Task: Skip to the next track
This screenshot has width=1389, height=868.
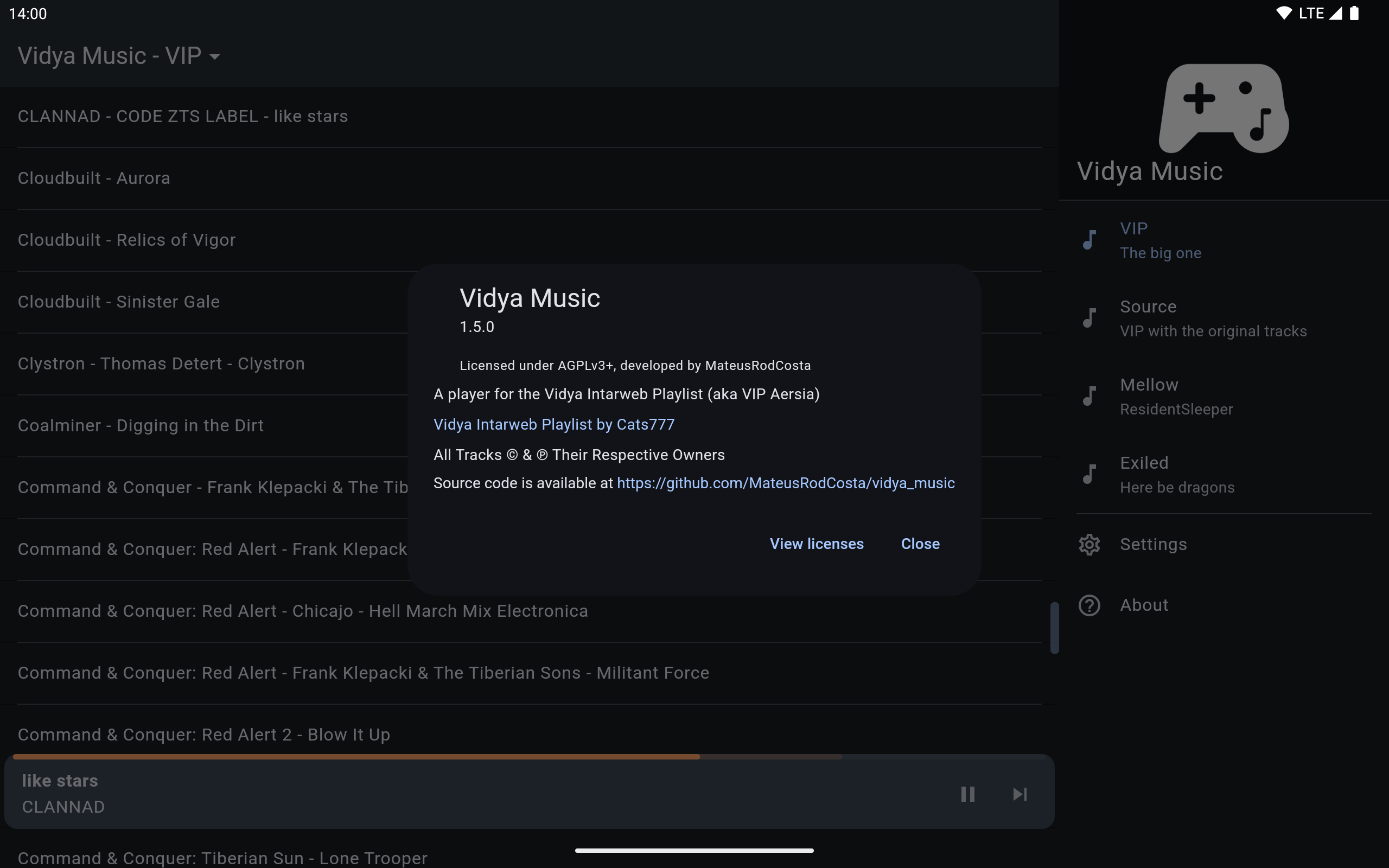Action: coord(1020,794)
